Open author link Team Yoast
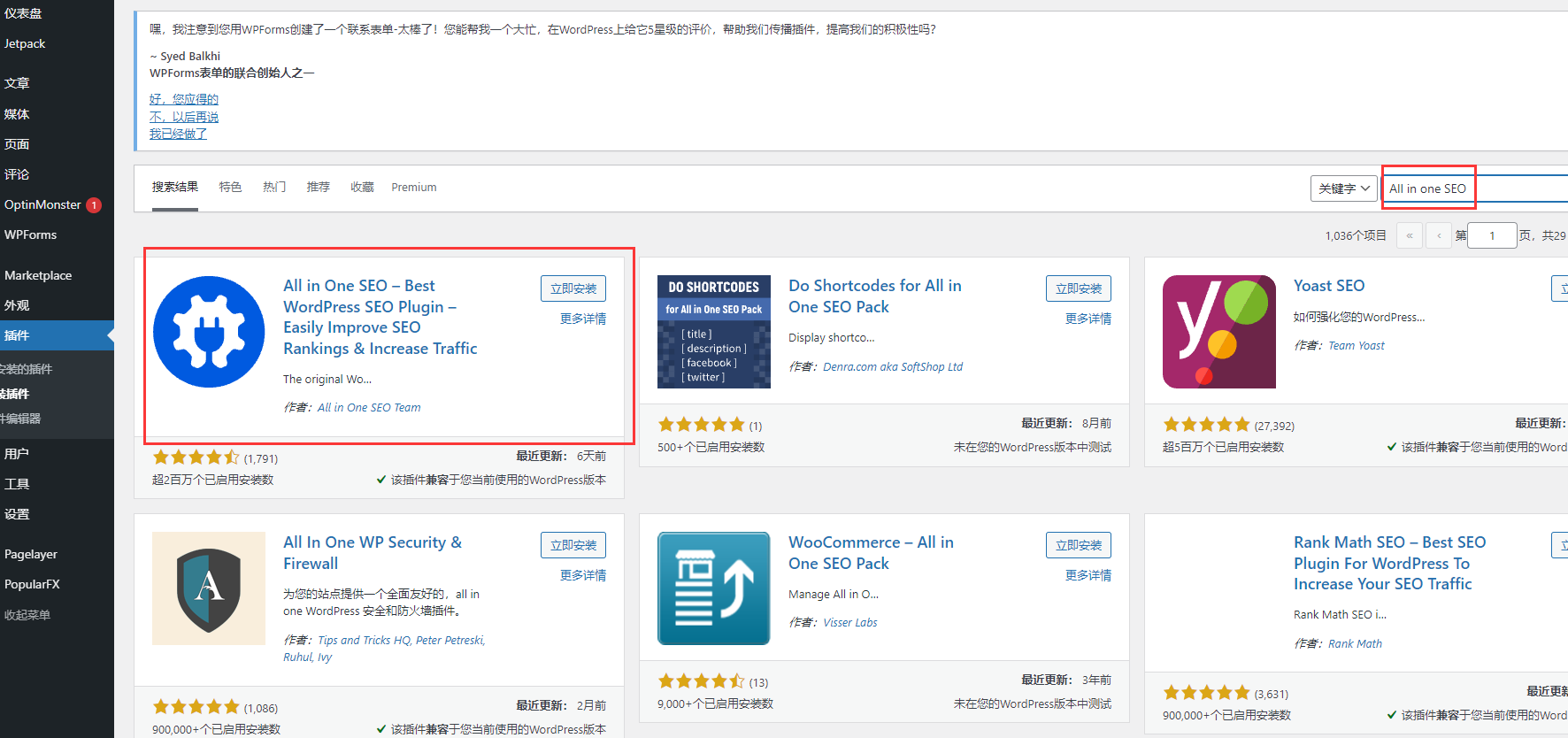Image resolution: width=1568 pixels, height=738 pixels. (1357, 346)
